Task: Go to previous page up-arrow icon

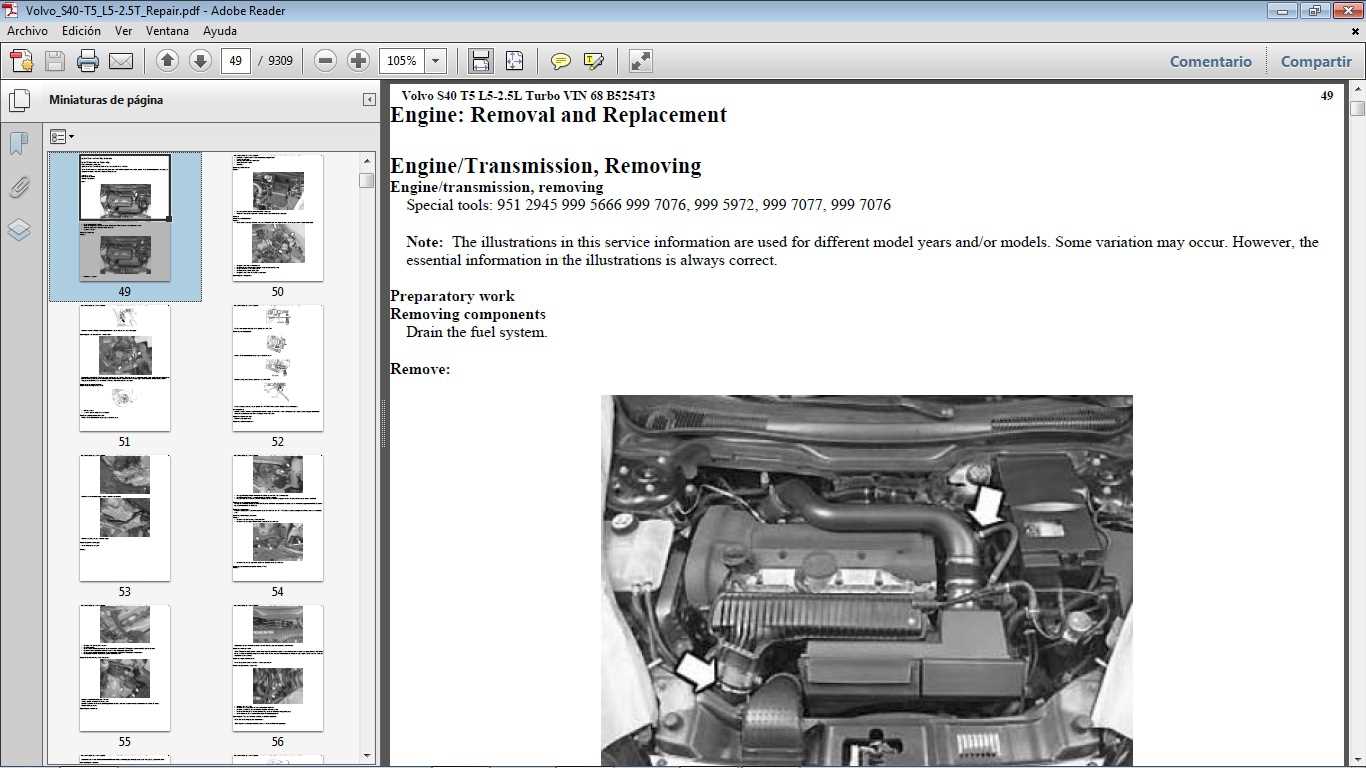Action: coord(168,61)
